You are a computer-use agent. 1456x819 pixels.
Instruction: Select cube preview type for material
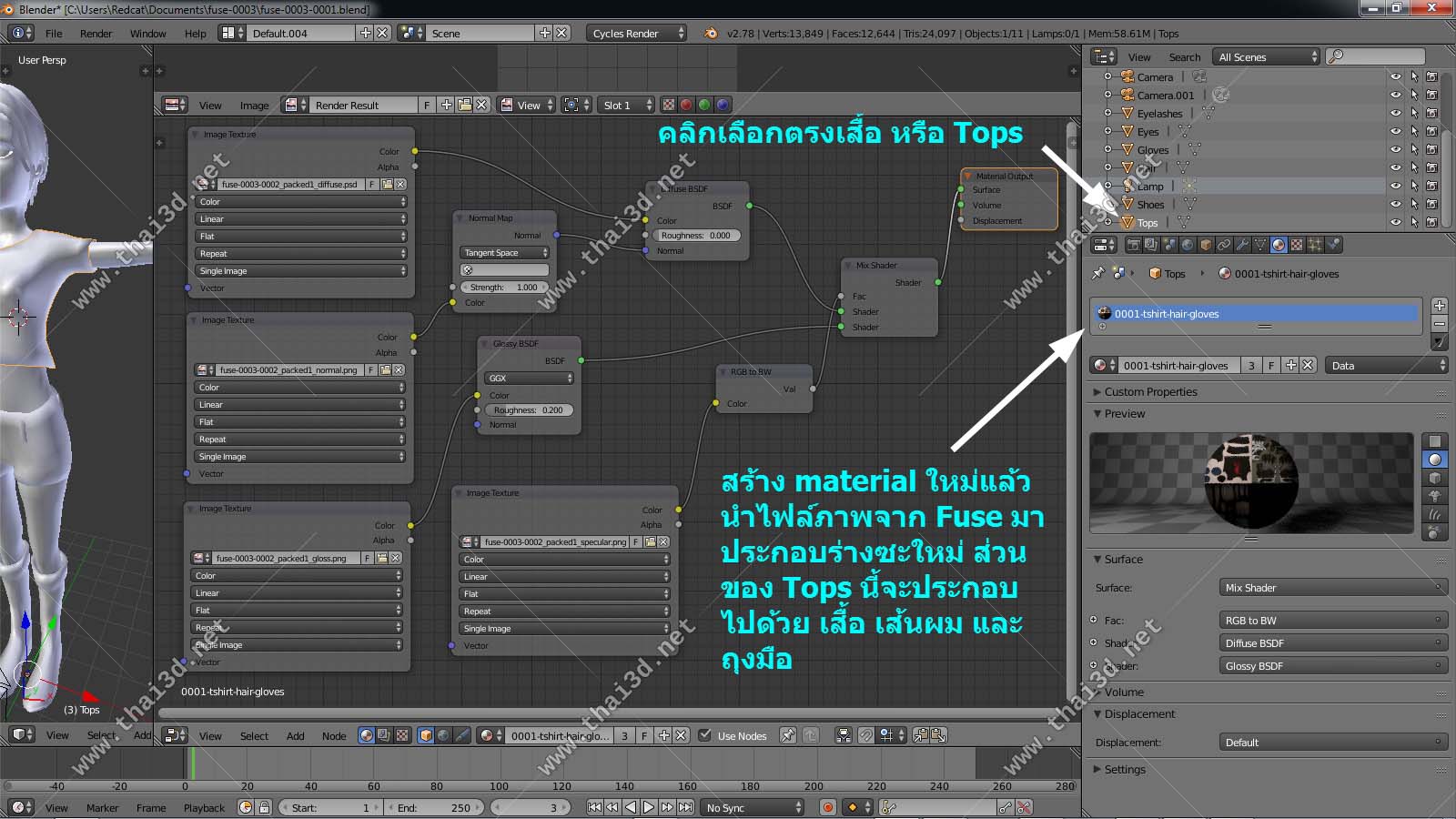pos(1434,478)
